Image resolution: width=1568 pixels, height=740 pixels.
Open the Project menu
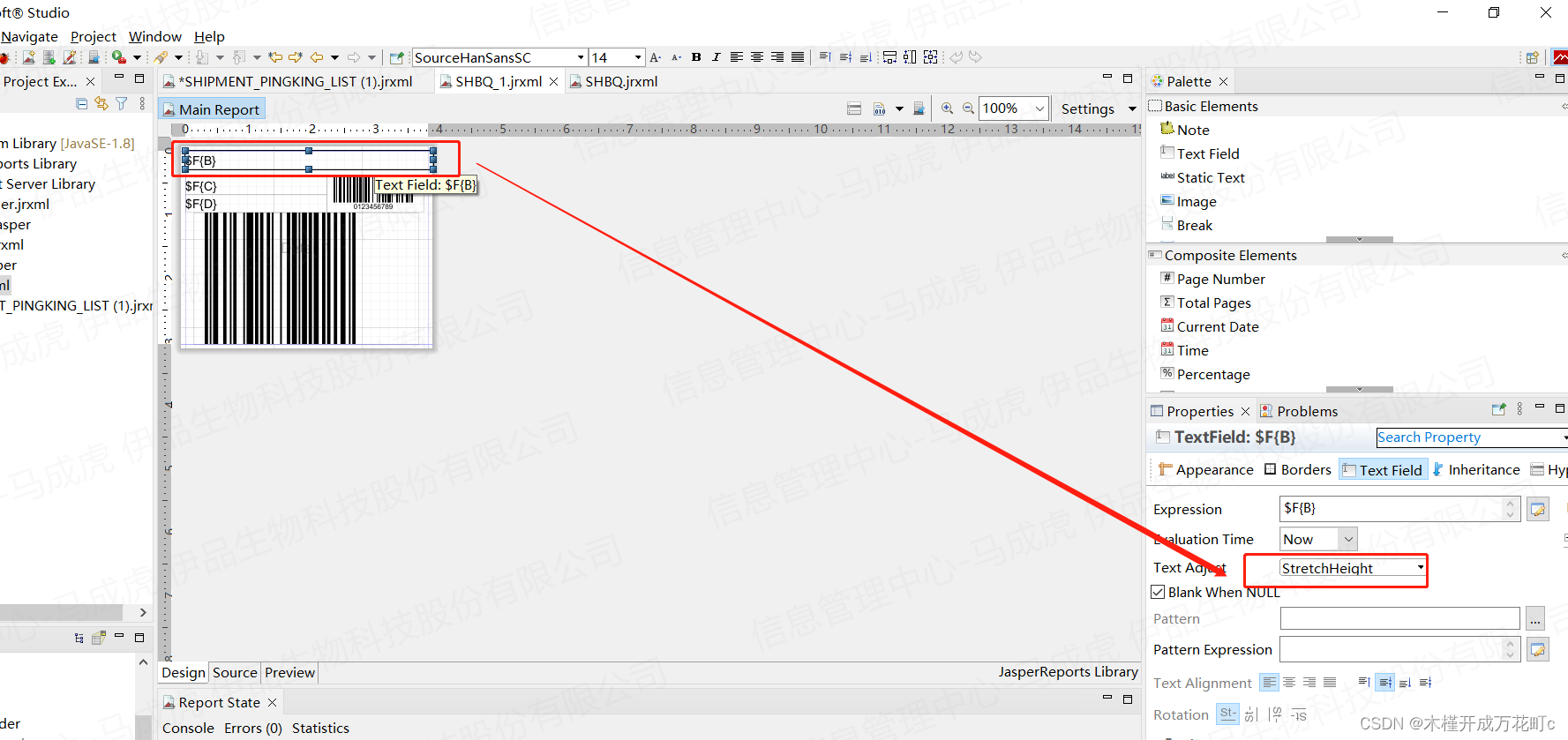point(94,36)
